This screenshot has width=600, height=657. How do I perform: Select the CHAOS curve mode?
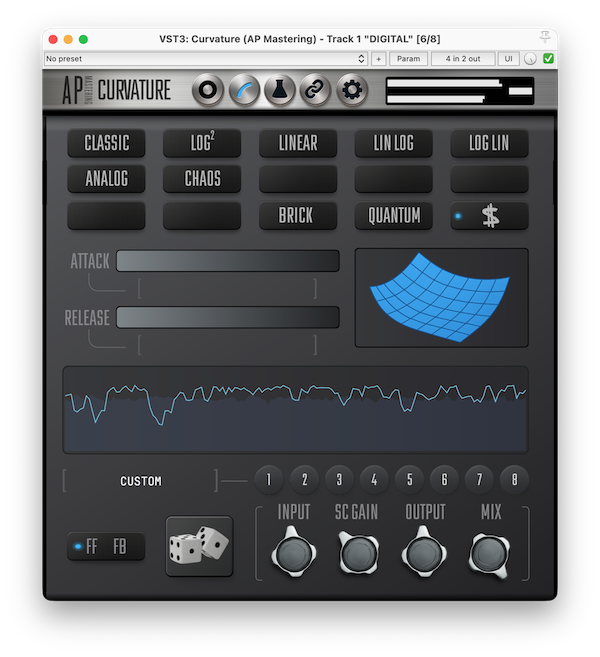[x=202, y=179]
